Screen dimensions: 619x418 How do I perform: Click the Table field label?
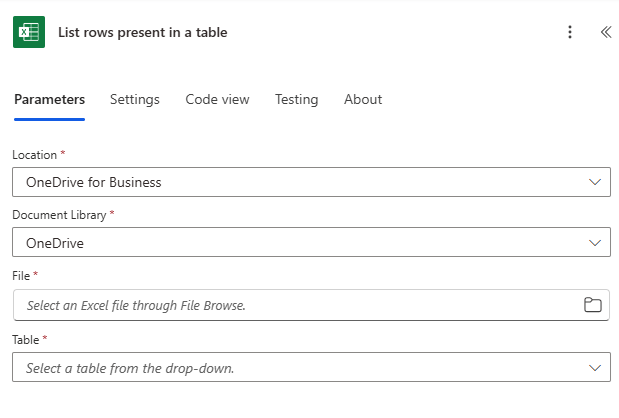click(x=26, y=339)
